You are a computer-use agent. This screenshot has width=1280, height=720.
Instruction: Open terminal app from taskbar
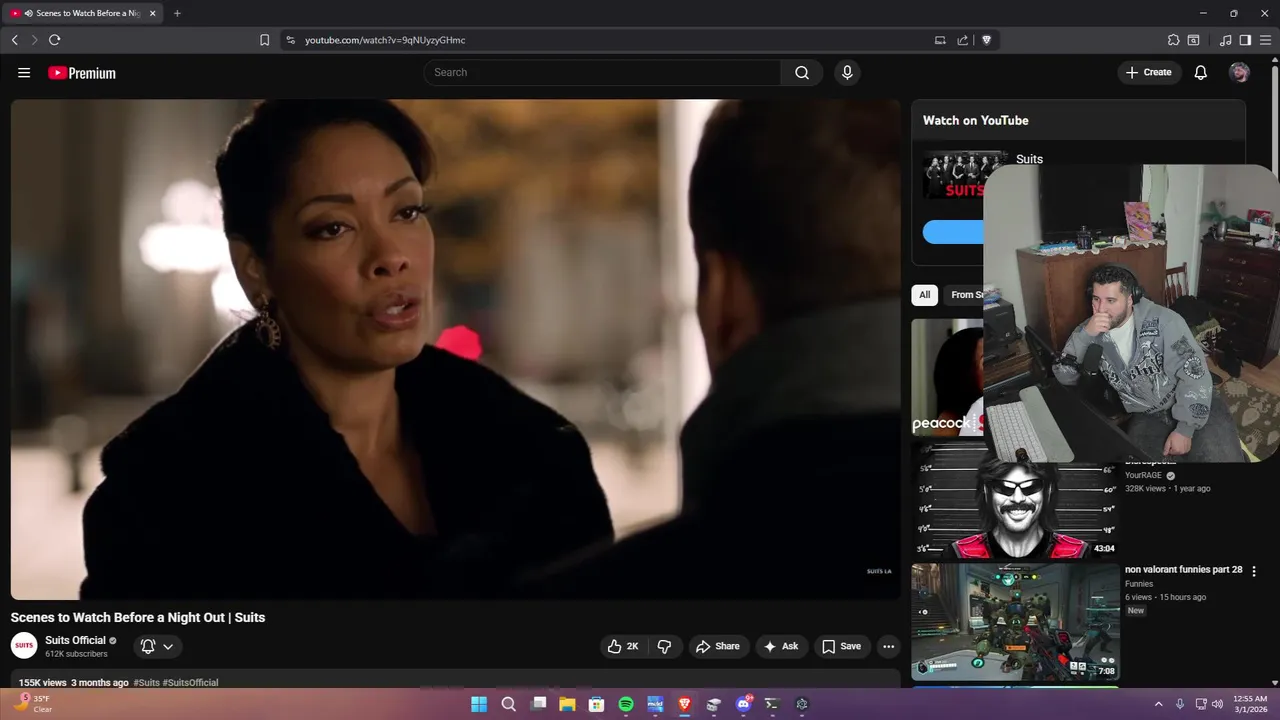[772, 704]
